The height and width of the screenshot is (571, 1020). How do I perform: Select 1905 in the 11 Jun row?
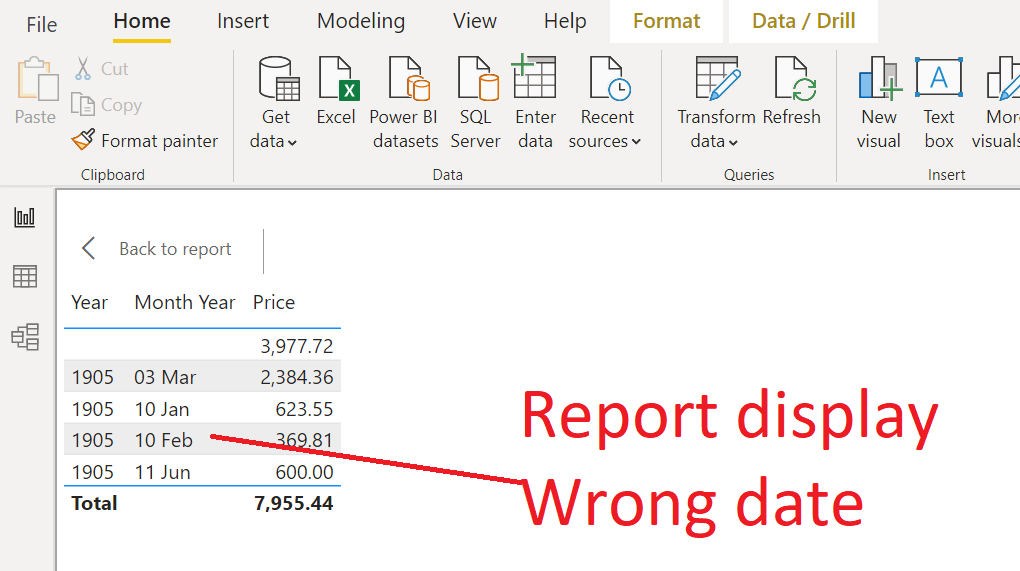click(x=92, y=472)
